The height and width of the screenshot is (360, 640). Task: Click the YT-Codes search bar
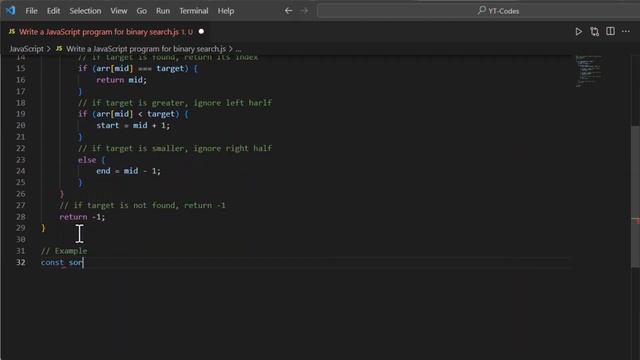click(478, 11)
